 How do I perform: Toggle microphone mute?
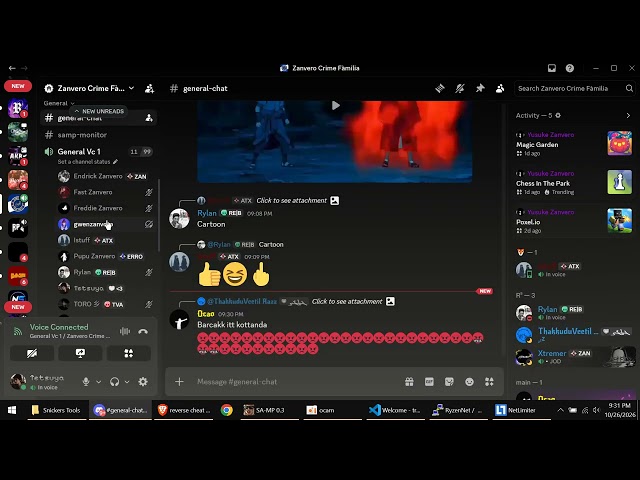click(86, 382)
